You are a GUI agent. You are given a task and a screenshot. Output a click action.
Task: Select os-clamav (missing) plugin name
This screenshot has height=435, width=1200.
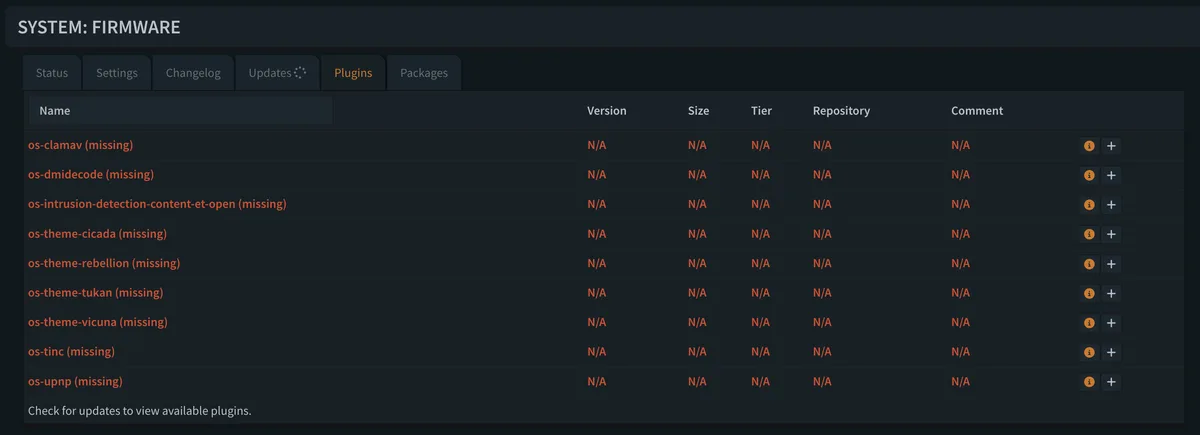click(80, 145)
